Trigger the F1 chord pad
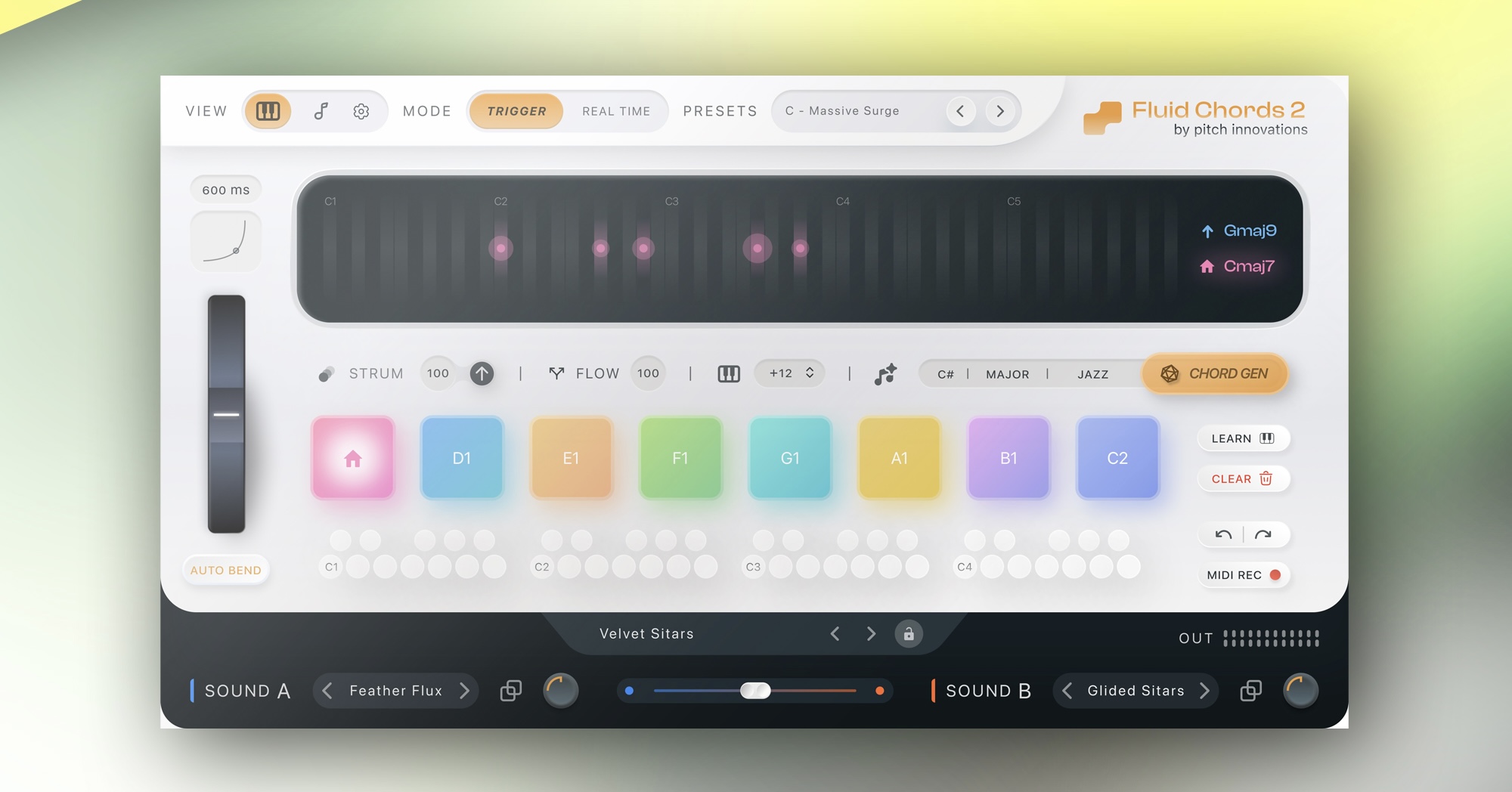The height and width of the screenshot is (792, 1512). click(680, 458)
